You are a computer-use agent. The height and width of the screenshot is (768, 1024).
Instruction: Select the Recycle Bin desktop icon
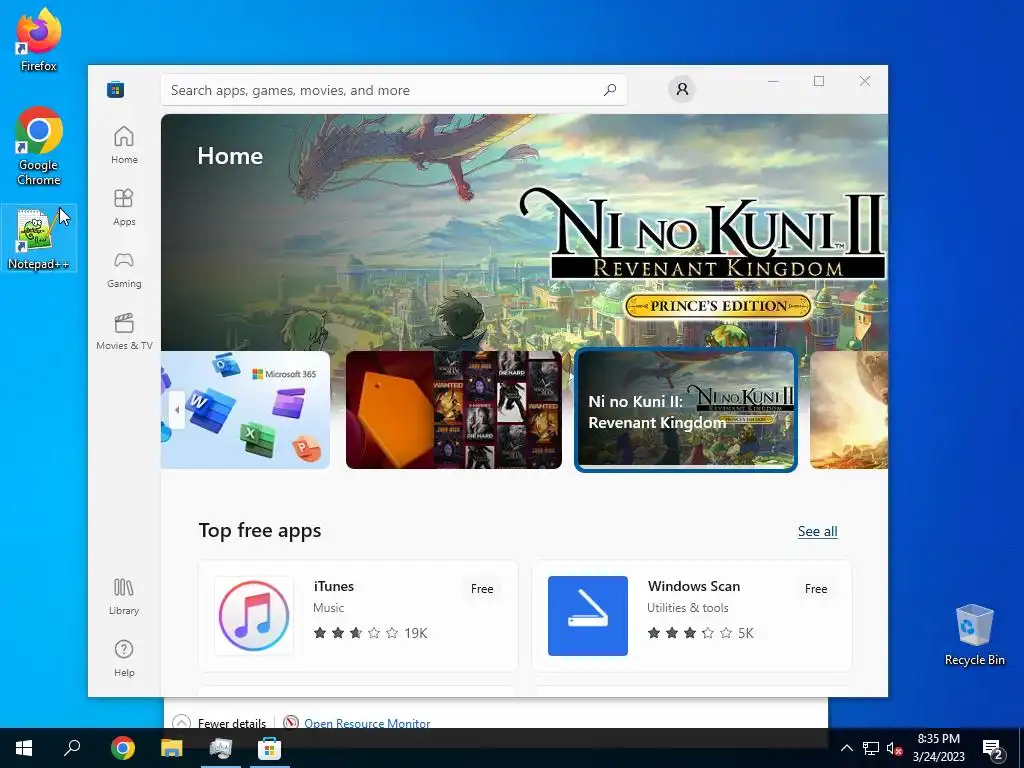click(x=974, y=635)
